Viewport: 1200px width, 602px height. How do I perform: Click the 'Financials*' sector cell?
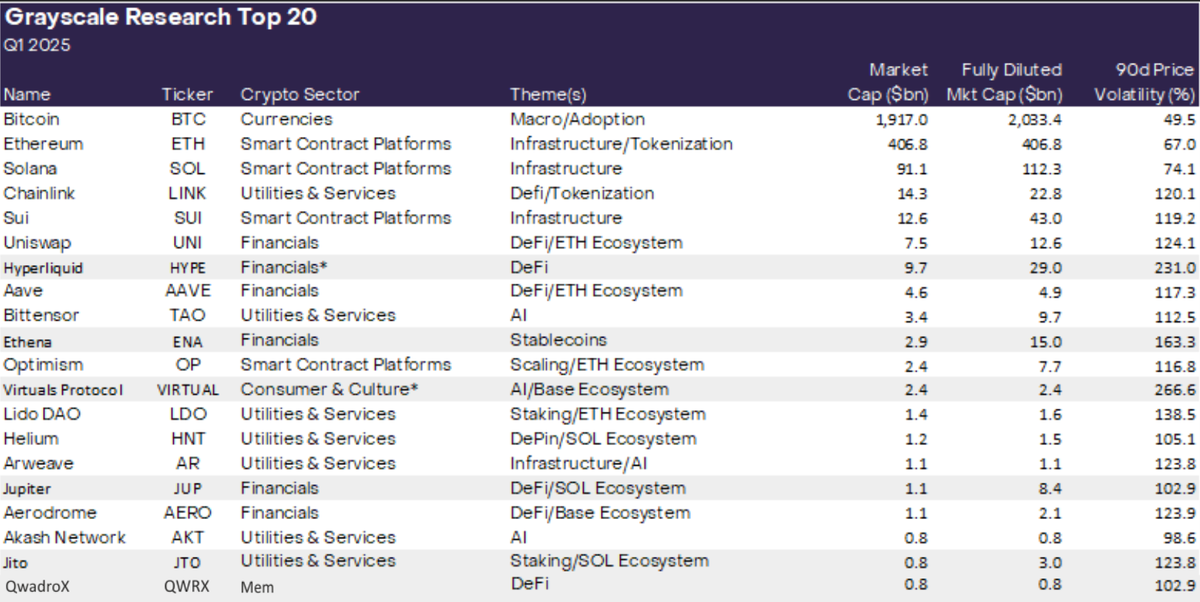(x=284, y=266)
